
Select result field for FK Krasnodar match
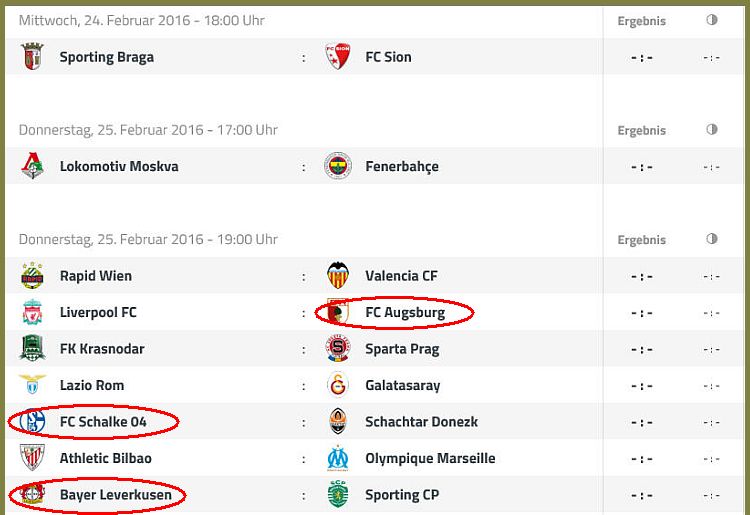(x=642, y=350)
